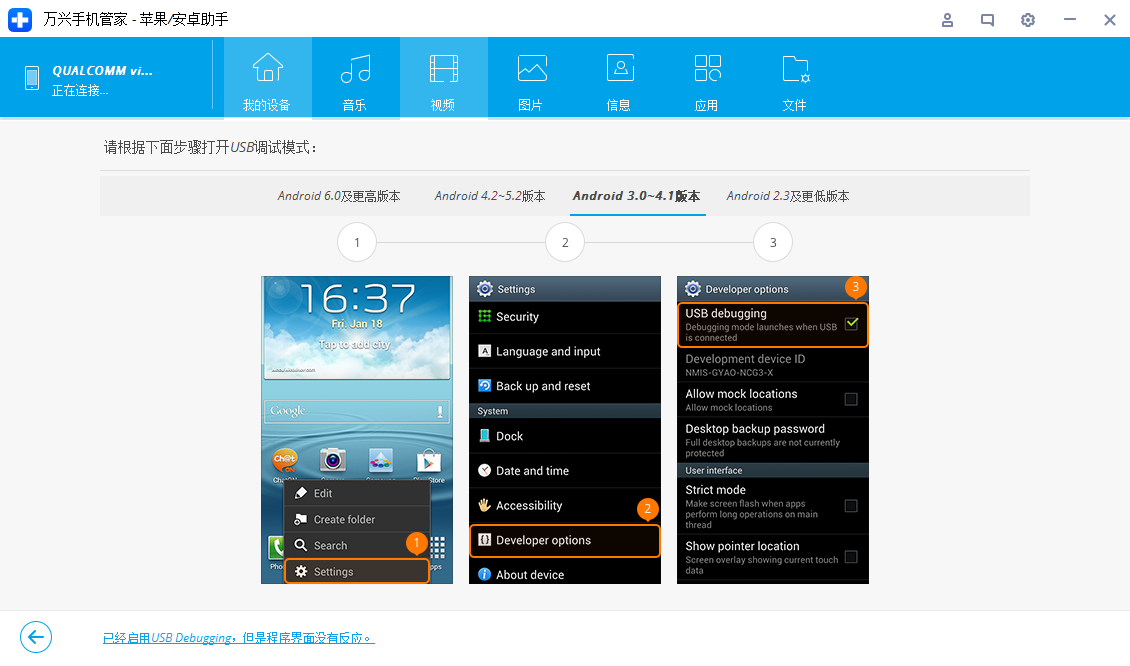
Task: Click step 2 in the progress indicator
Action: coord(565,241)
